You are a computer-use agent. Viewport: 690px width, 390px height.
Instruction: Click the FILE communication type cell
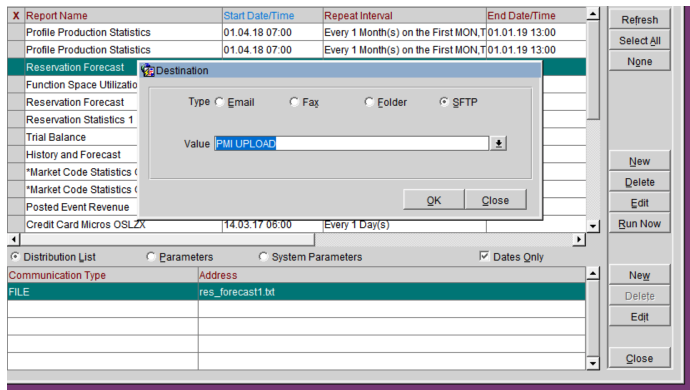[x=103, y=292]
